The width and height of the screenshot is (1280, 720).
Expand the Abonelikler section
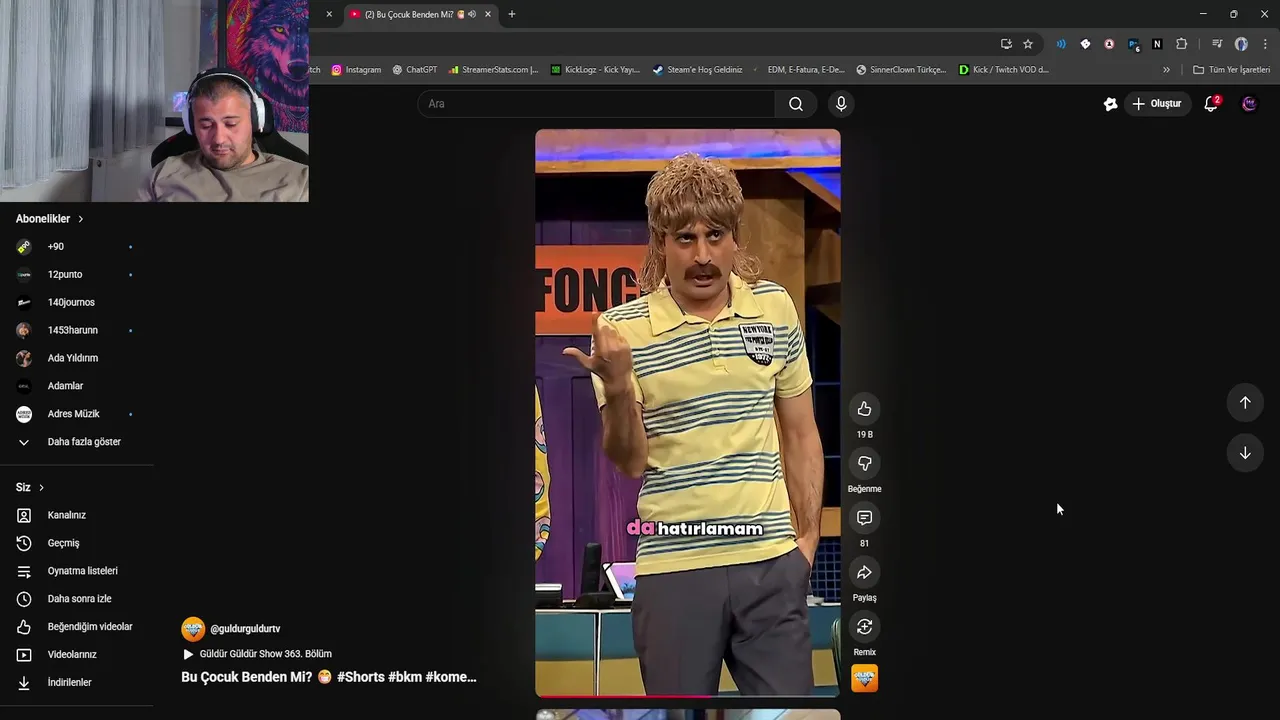50,219
